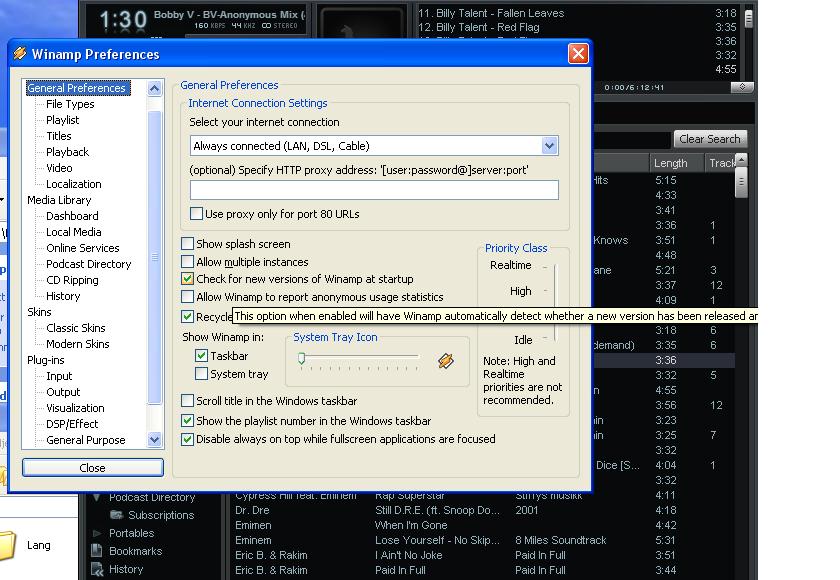
Task: Open the Playback preferences page
Action: [68, 152]
